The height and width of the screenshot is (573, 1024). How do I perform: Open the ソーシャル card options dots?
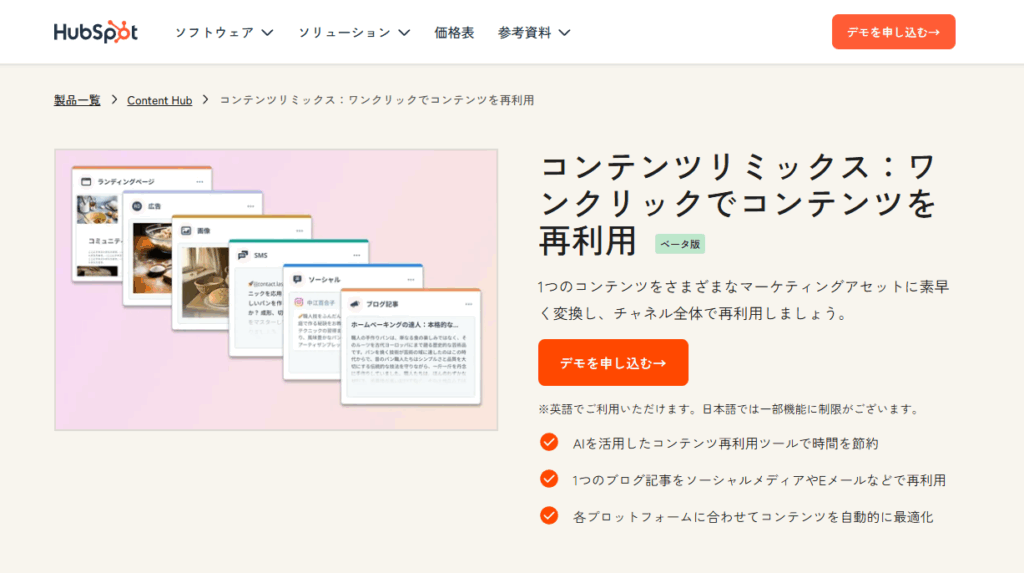pyautogui.click(x=411, y=280)
